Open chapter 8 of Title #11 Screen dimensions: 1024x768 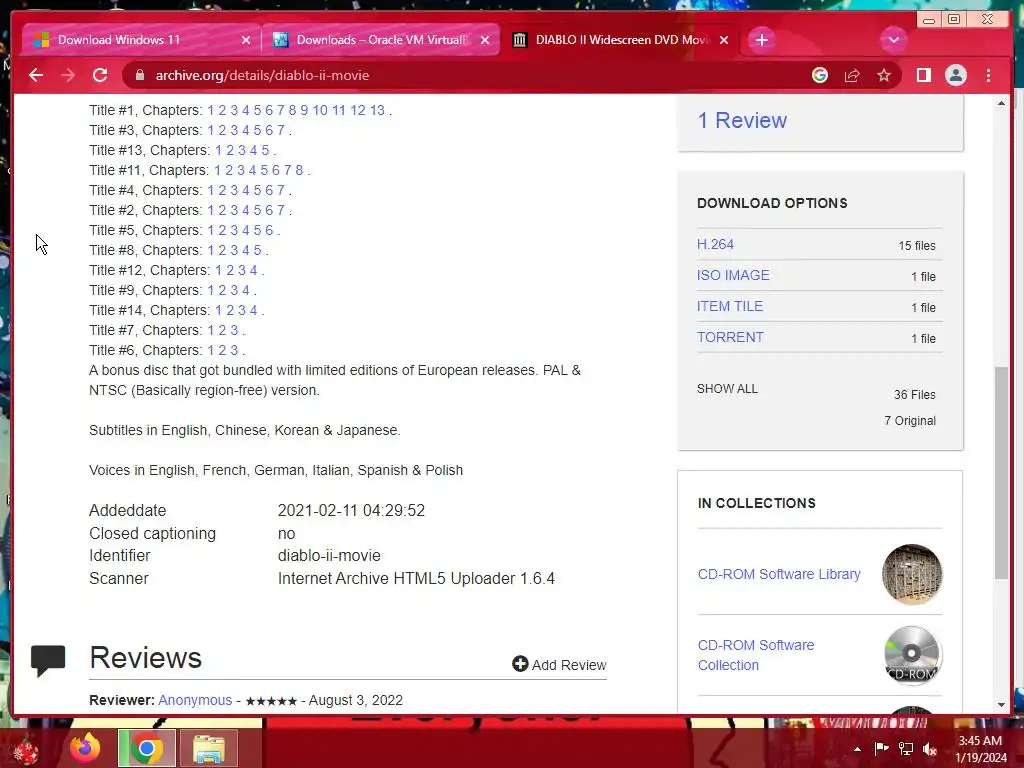point(299,170)
